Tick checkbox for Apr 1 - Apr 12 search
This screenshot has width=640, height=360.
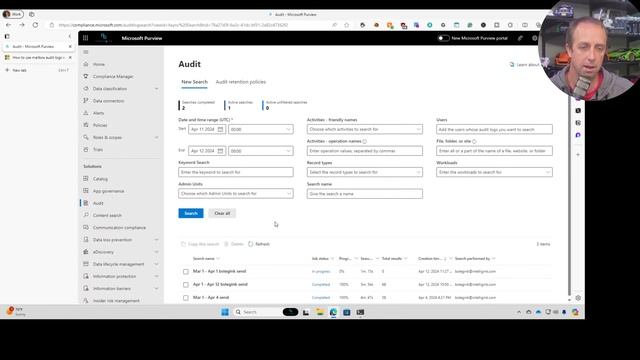(x=186, y=284)
